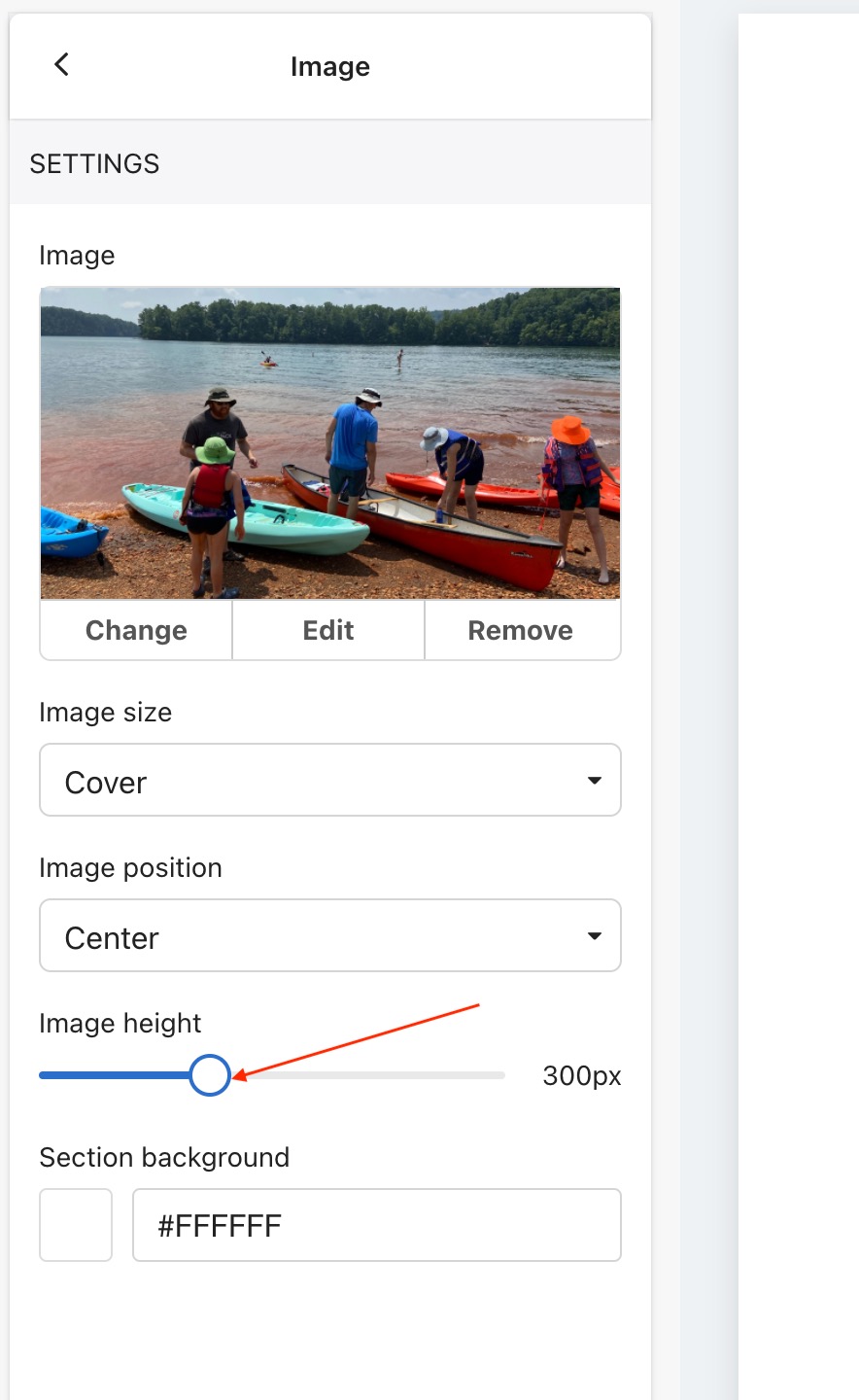Open the Image size dropdown showing Cover
Image resolution: width=859 pixels, height=1400 pixels.
329,781
